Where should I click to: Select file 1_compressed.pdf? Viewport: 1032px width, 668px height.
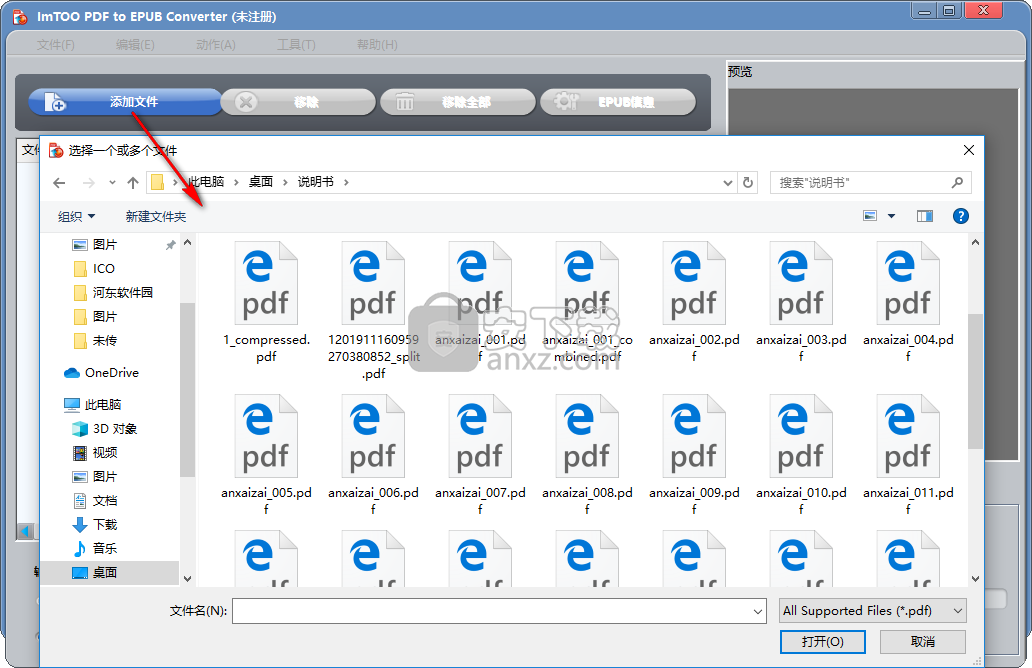click(x=266, y=301)
